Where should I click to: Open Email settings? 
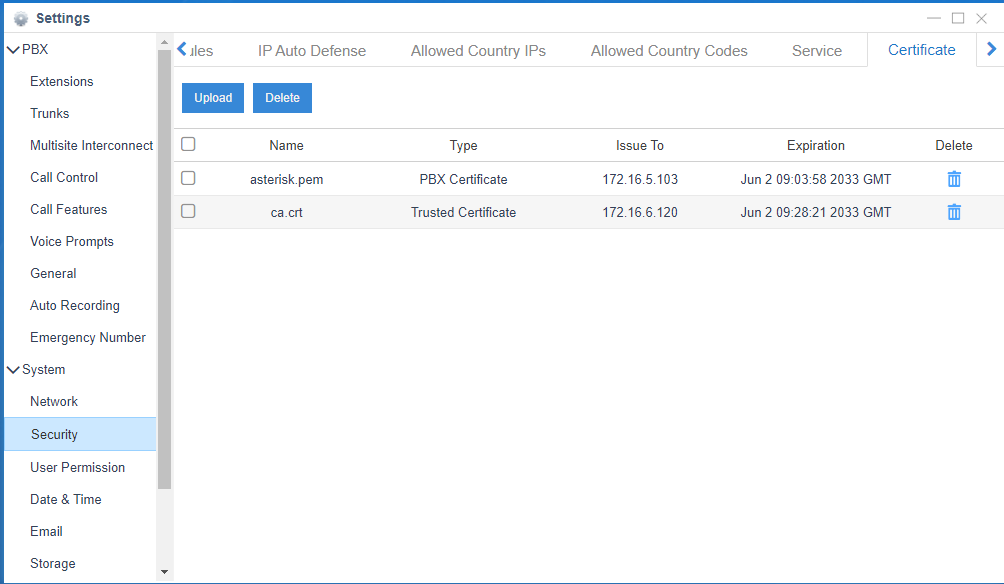pos(46,531)
